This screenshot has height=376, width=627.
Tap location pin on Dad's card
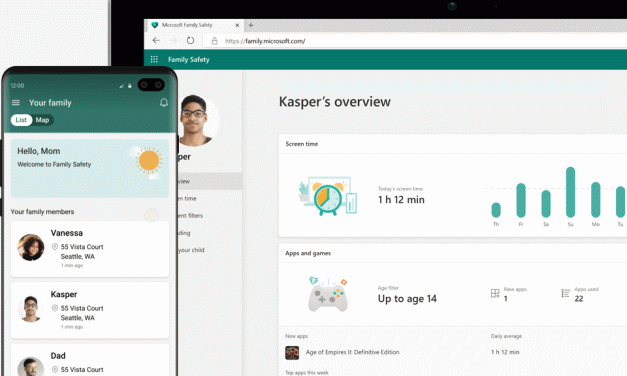[55, 370]
